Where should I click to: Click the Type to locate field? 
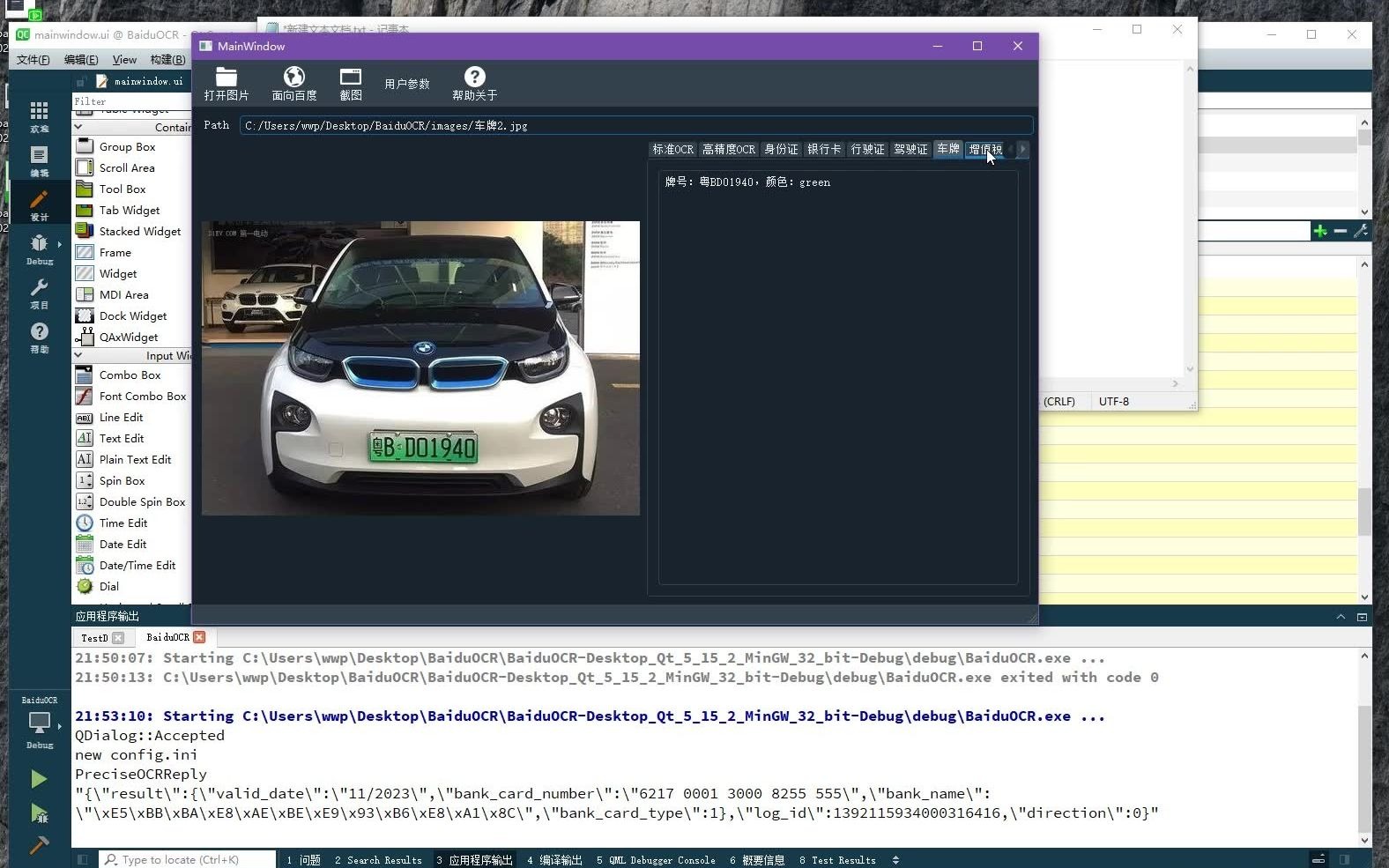coord(187,860)
